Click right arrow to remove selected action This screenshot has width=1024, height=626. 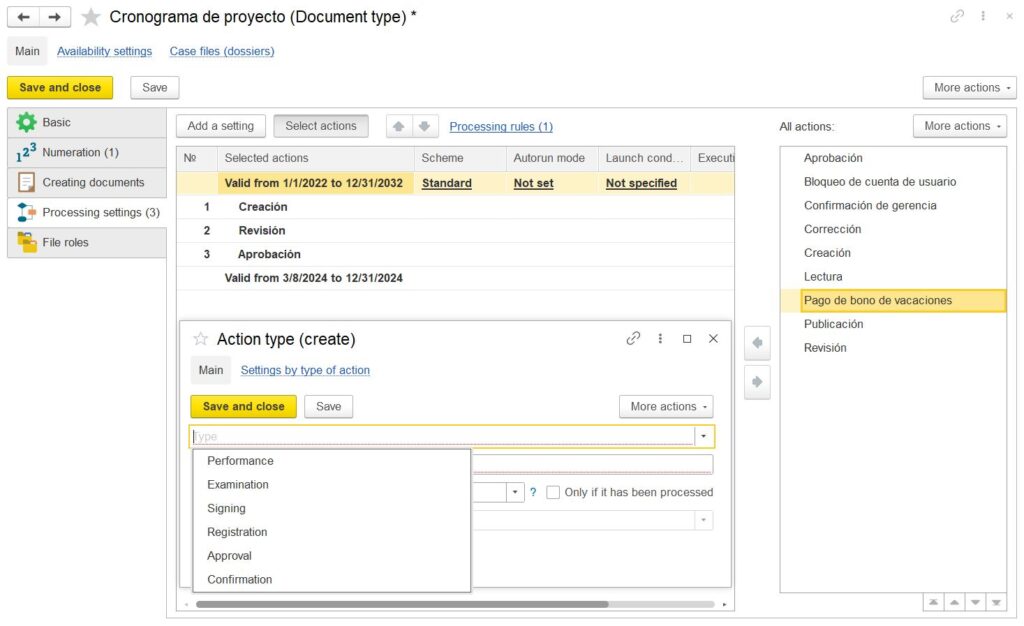757,382
